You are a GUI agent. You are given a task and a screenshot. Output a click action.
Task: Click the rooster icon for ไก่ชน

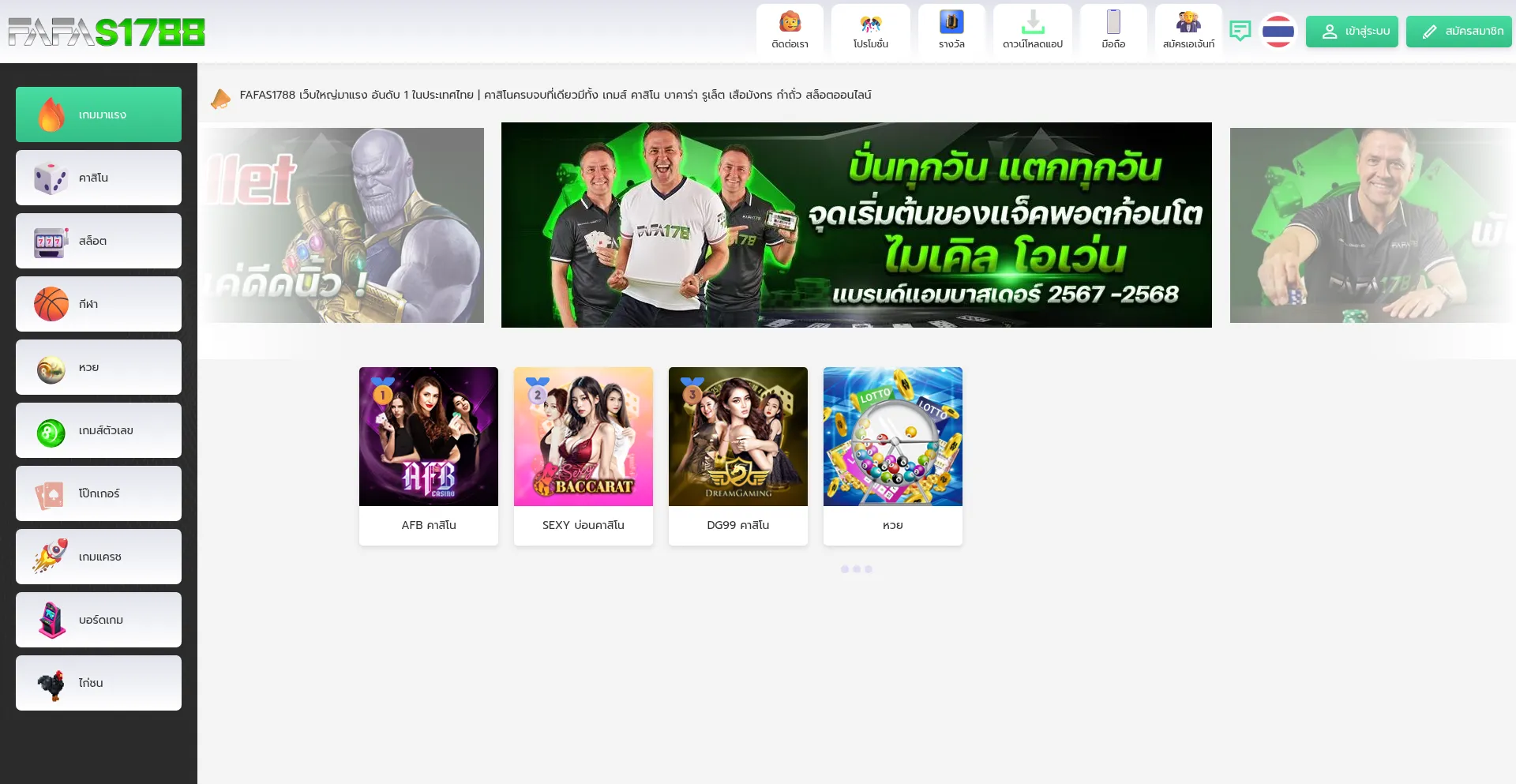click(x=51, y=685)
